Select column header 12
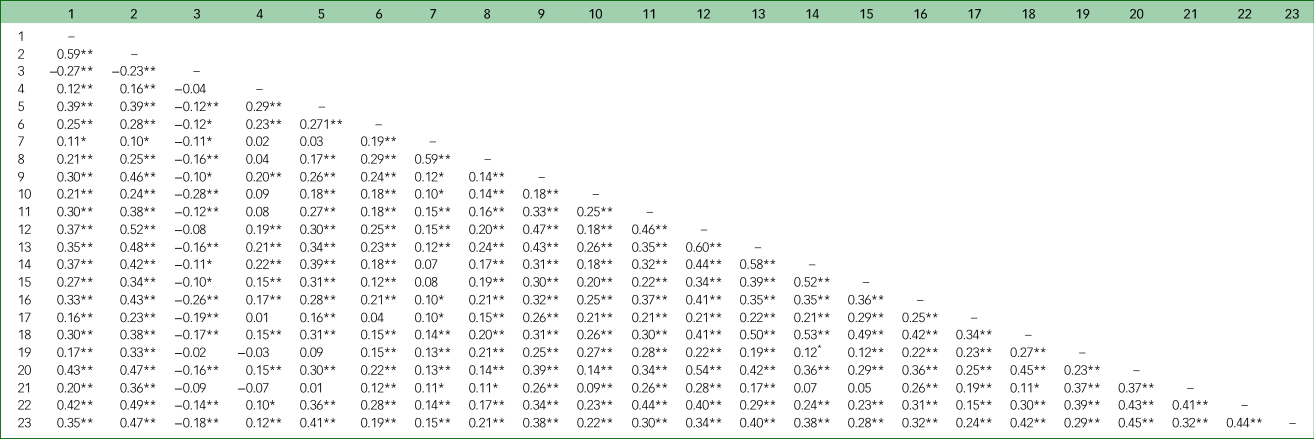 (704, 12)
